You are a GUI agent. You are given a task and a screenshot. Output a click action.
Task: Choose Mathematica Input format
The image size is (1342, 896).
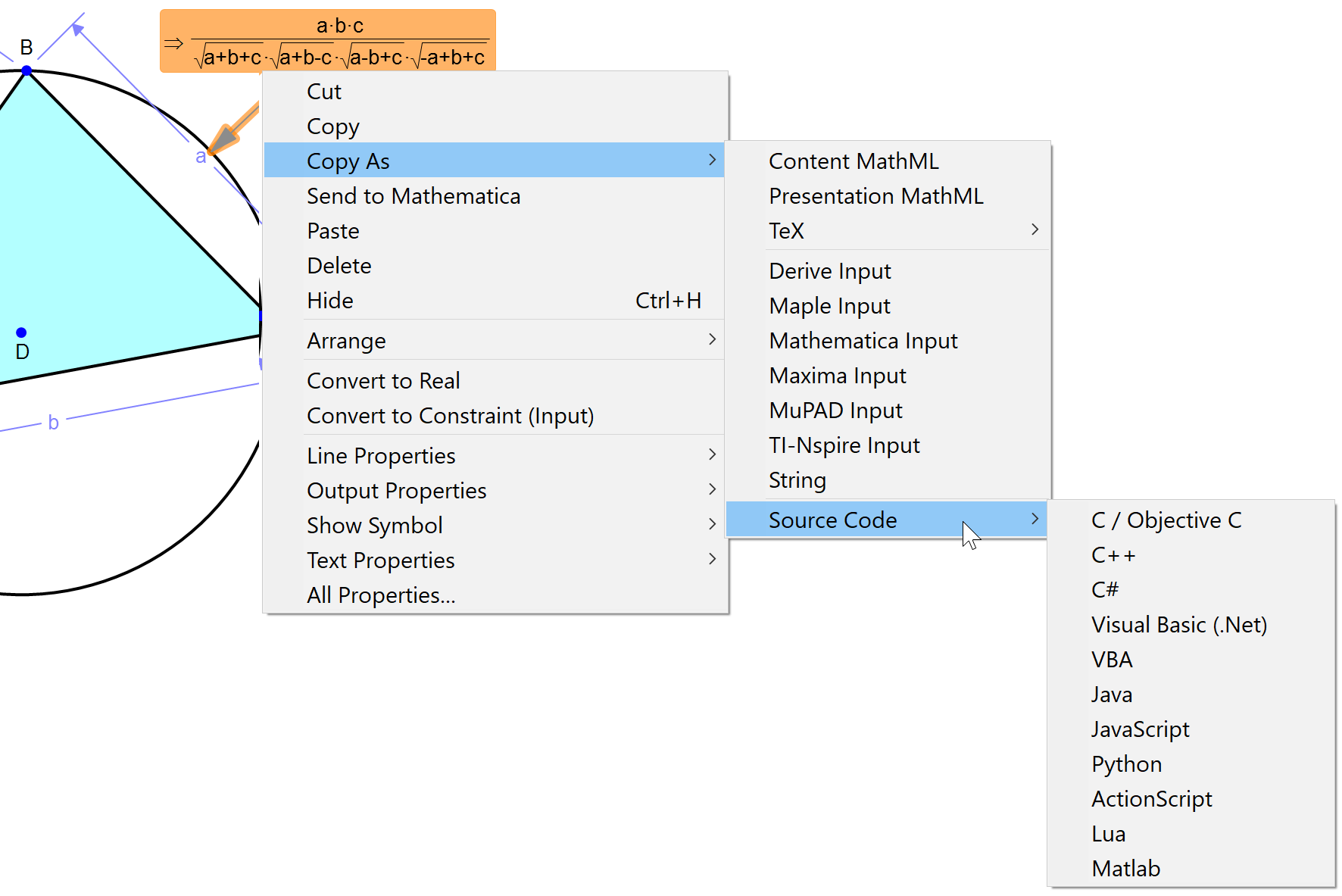point(863,341)
